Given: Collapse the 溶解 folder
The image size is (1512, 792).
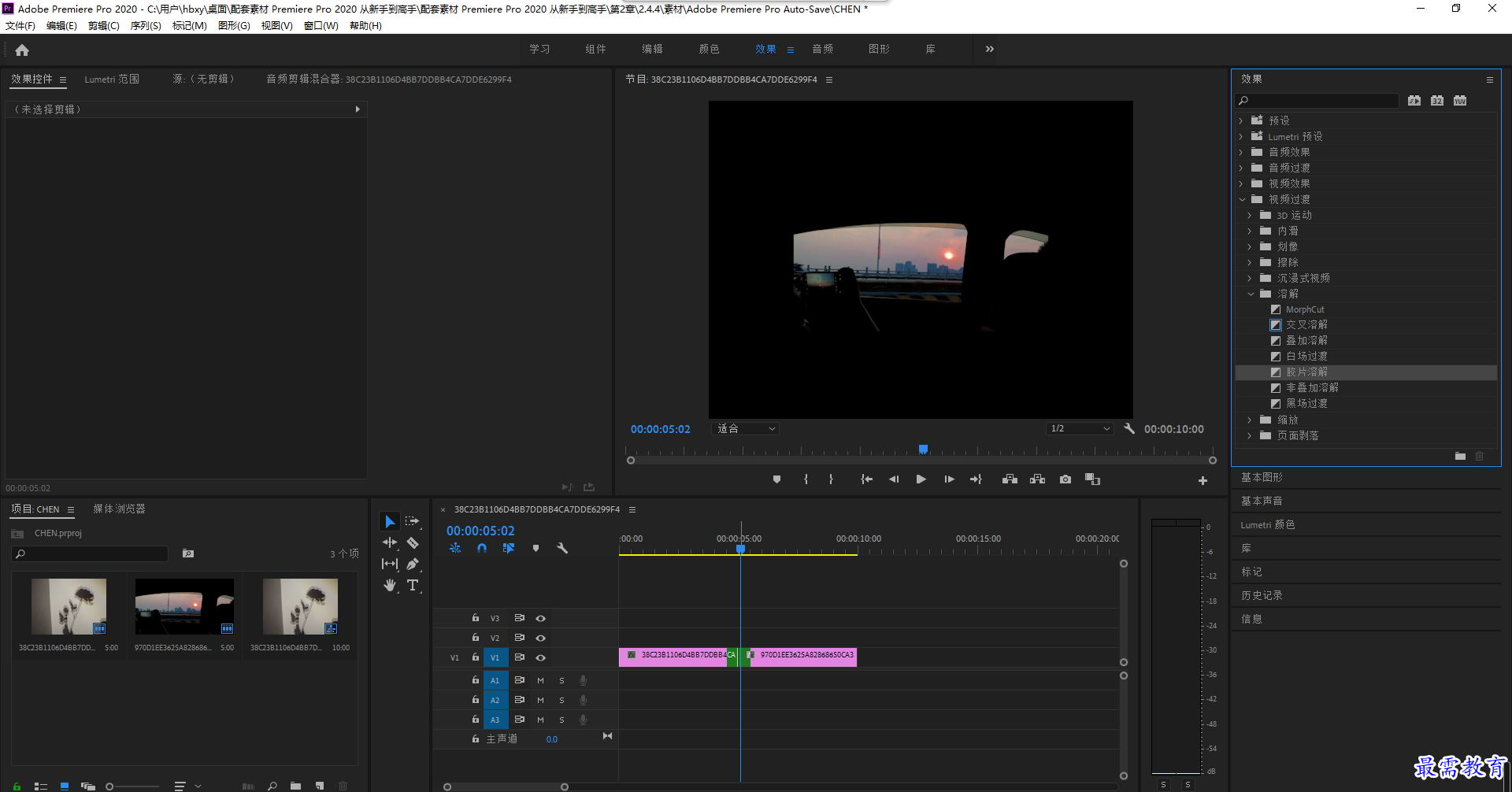Looking at the screenshot, I should pos(1251,294).
